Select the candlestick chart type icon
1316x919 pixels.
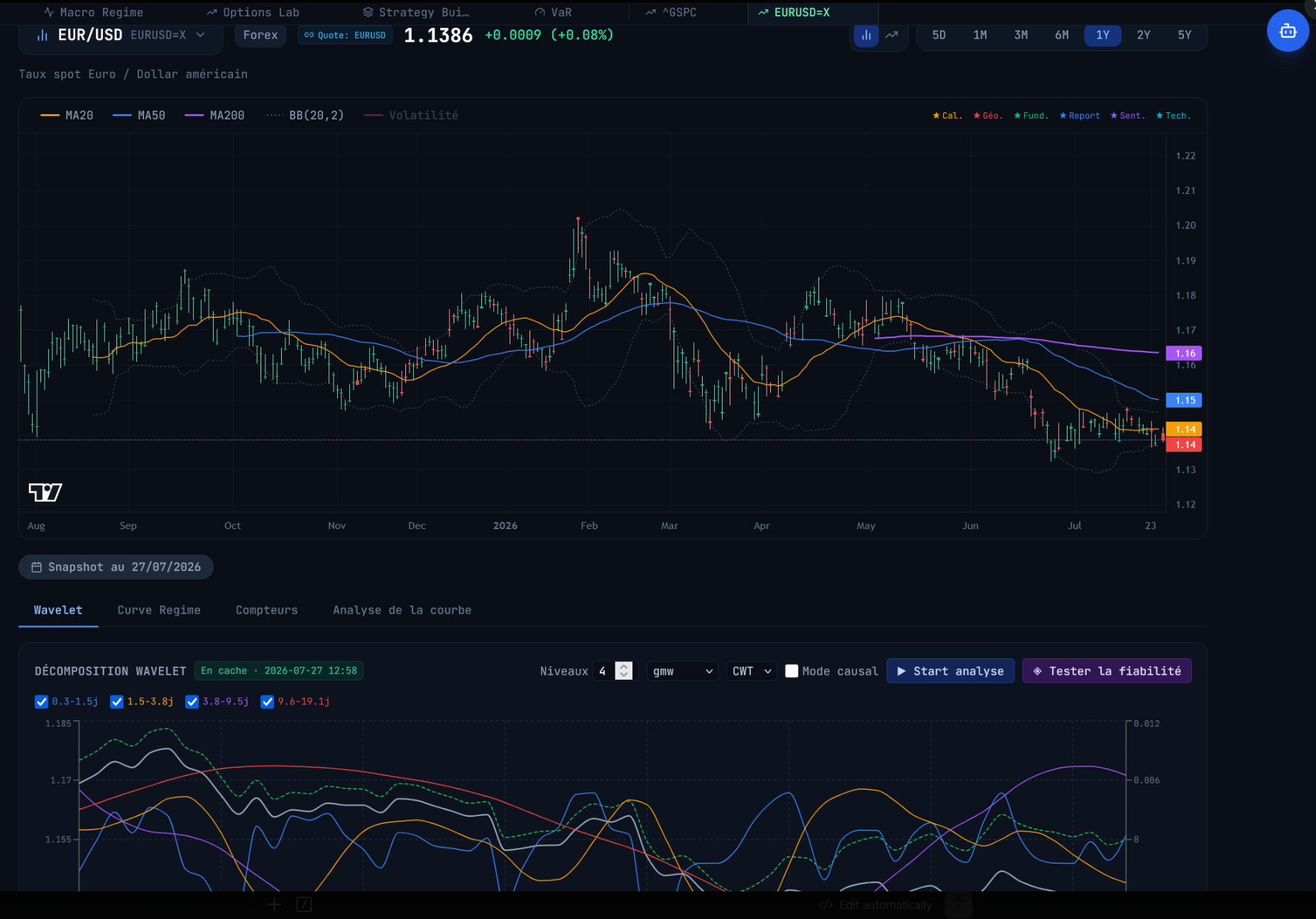click(x=866, y=35)
